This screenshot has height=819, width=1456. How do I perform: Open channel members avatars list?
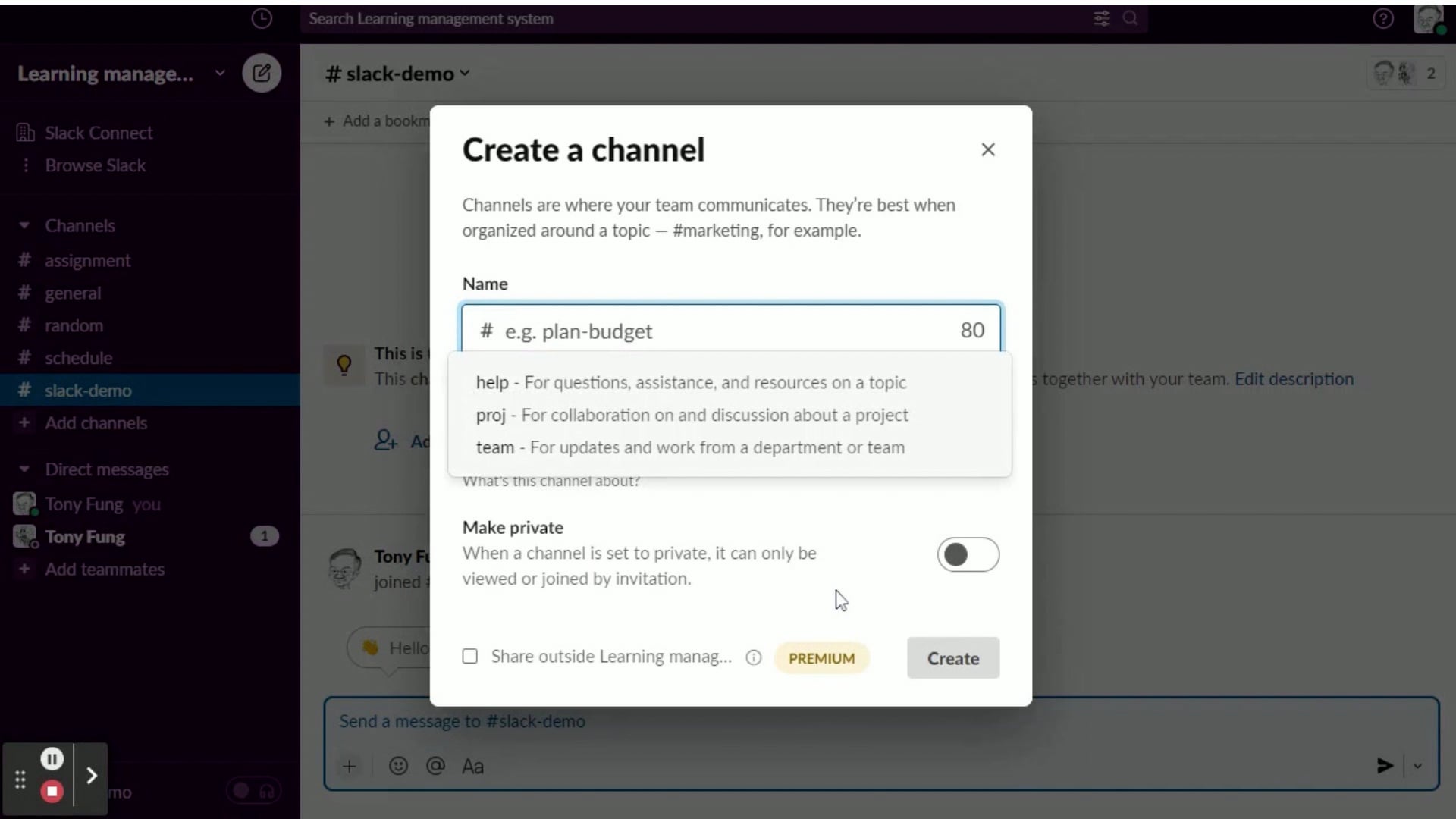(x=1407, y=74)
